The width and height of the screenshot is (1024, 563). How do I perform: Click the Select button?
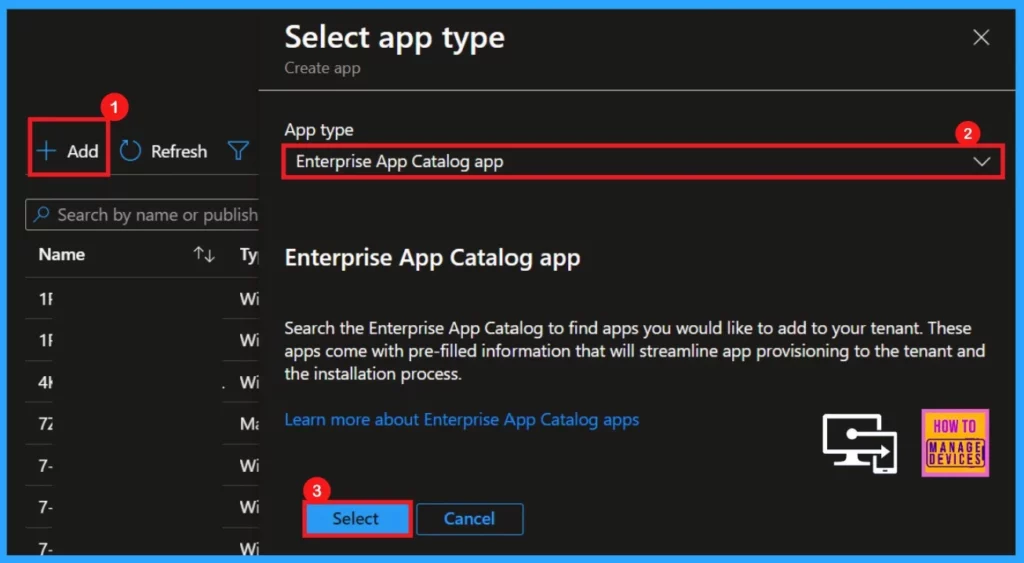356,519
